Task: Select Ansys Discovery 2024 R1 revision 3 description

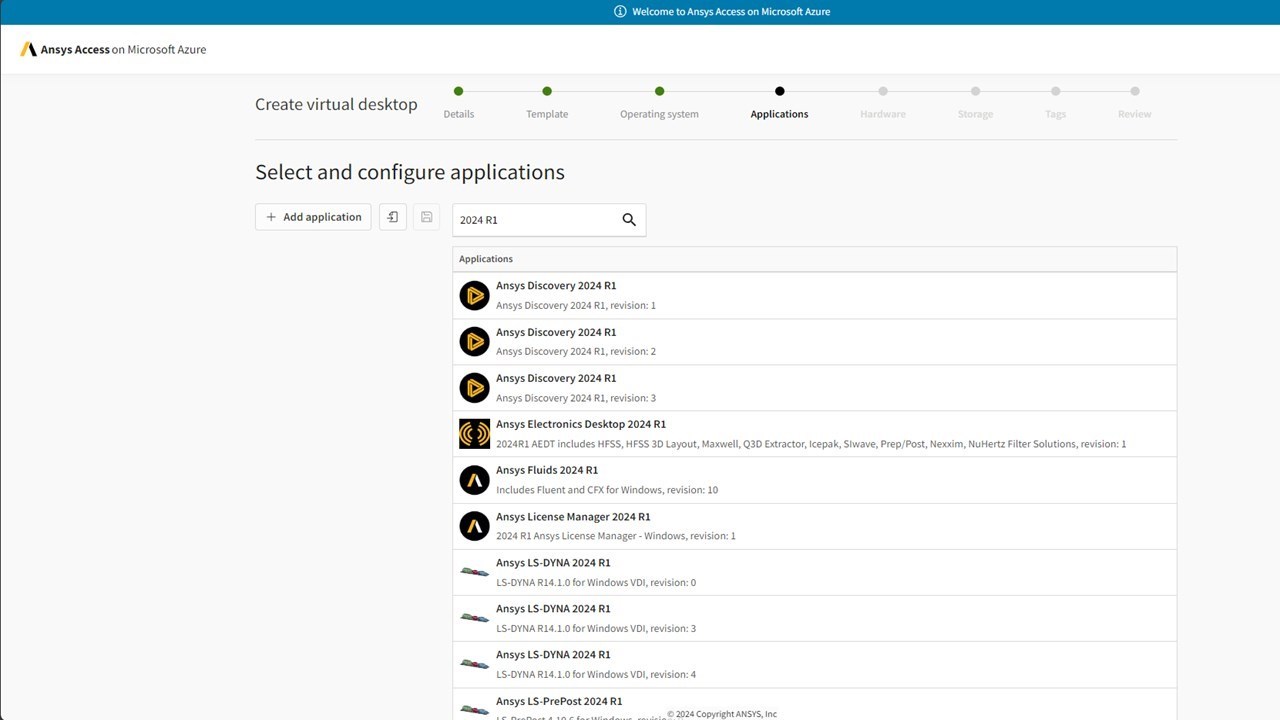Action: point(576,398)
